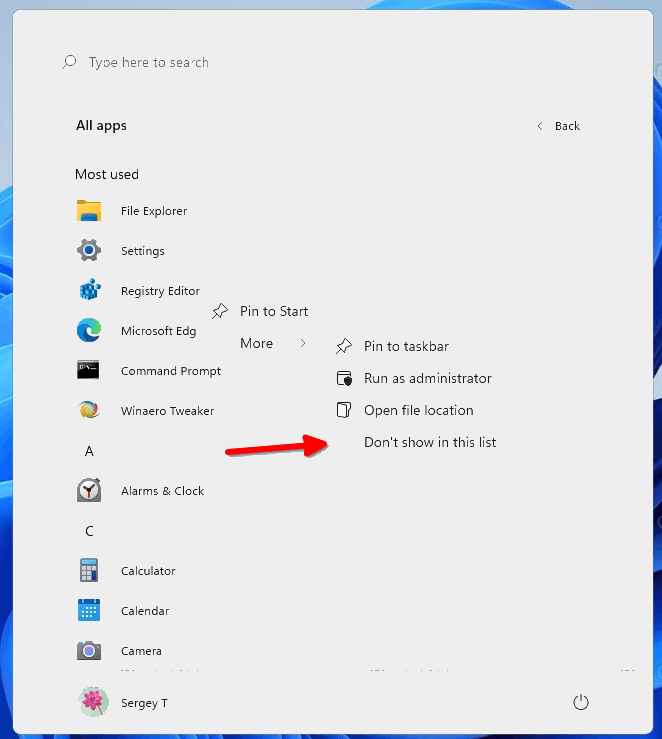Choose Open file location
Viewport: 662px width, 739px height.
(x=418, y=410)
